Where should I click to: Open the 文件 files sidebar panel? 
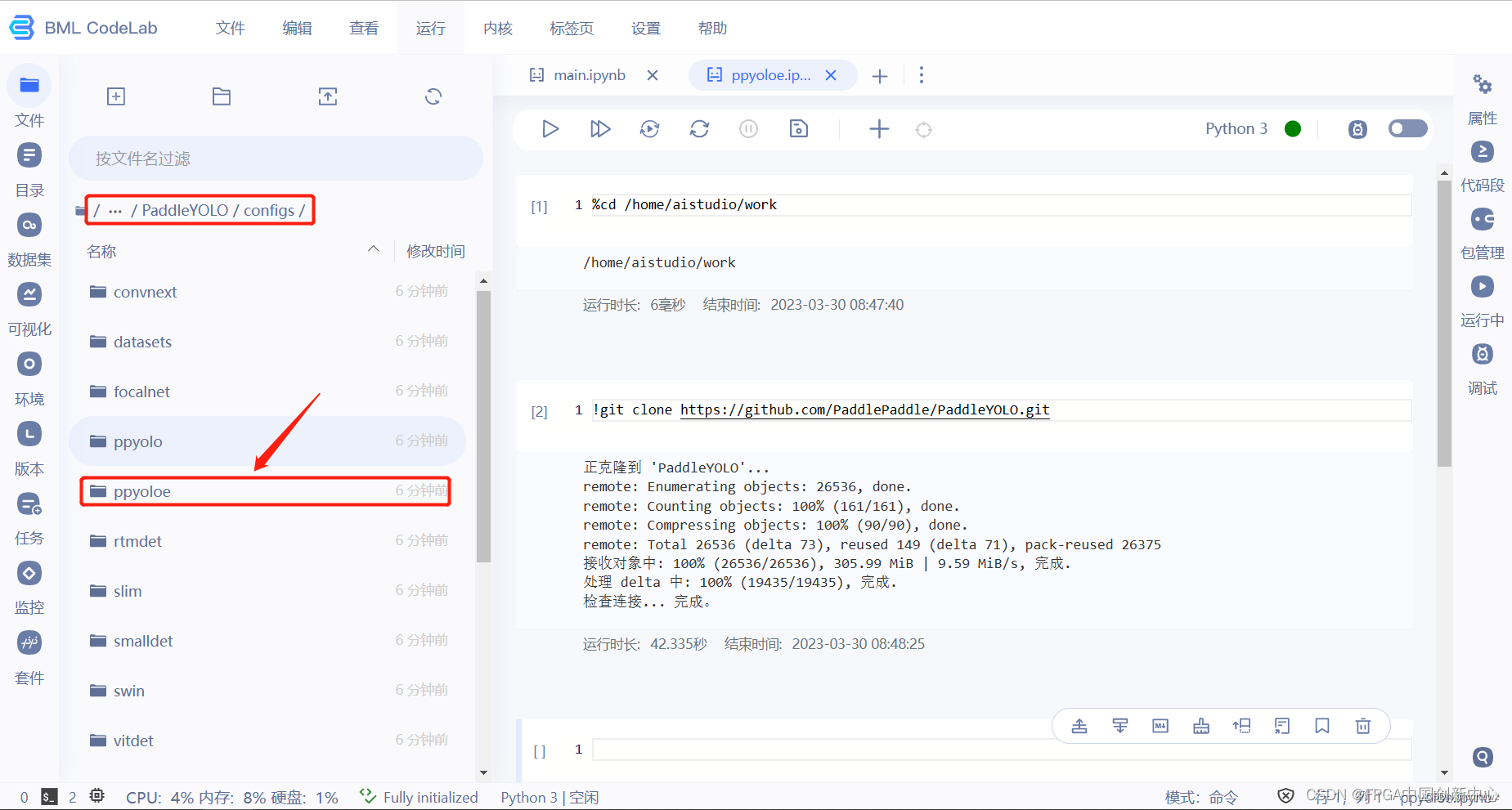click(29, 97)
